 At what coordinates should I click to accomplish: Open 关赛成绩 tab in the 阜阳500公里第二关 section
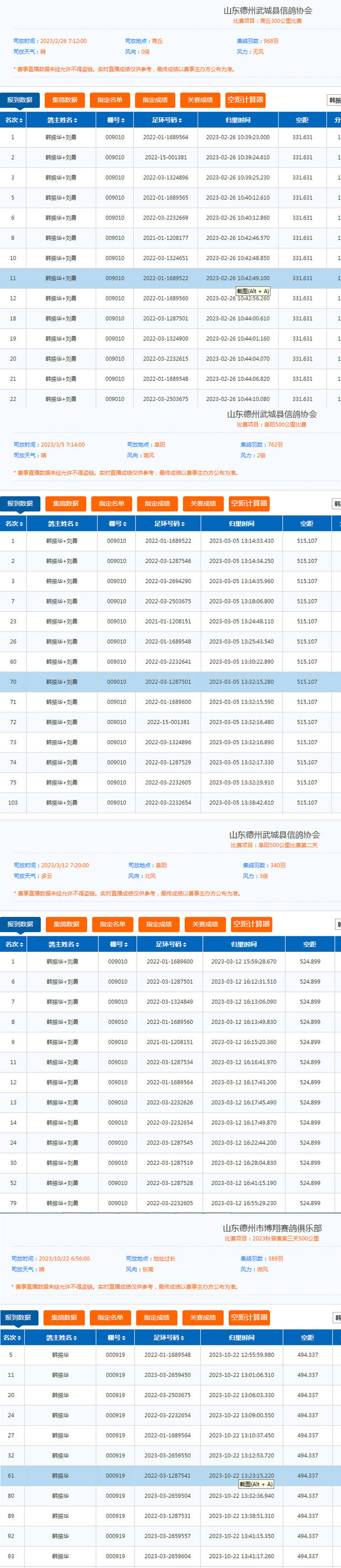(x=205, y=924)
